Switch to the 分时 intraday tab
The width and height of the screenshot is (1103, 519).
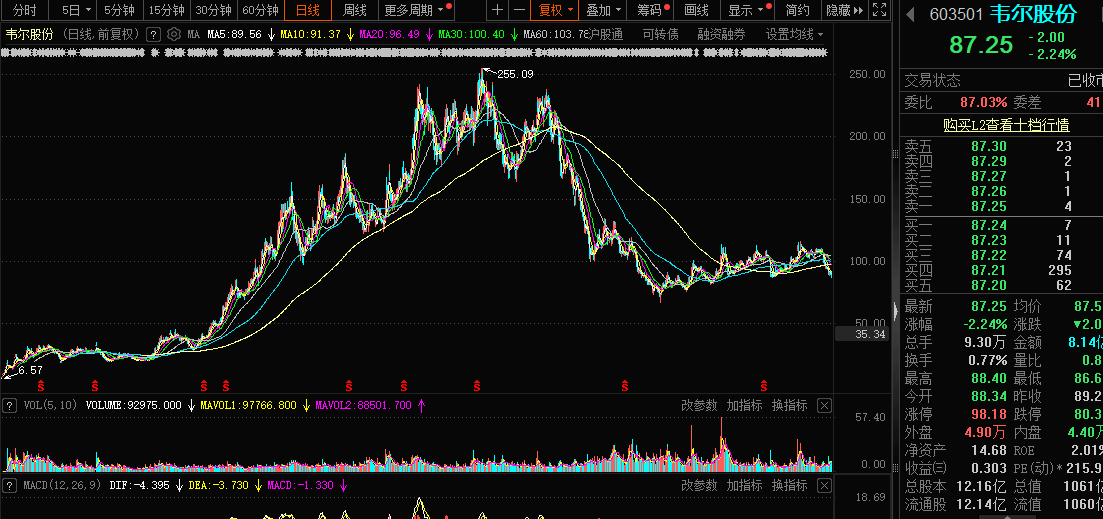click(24, 11)
